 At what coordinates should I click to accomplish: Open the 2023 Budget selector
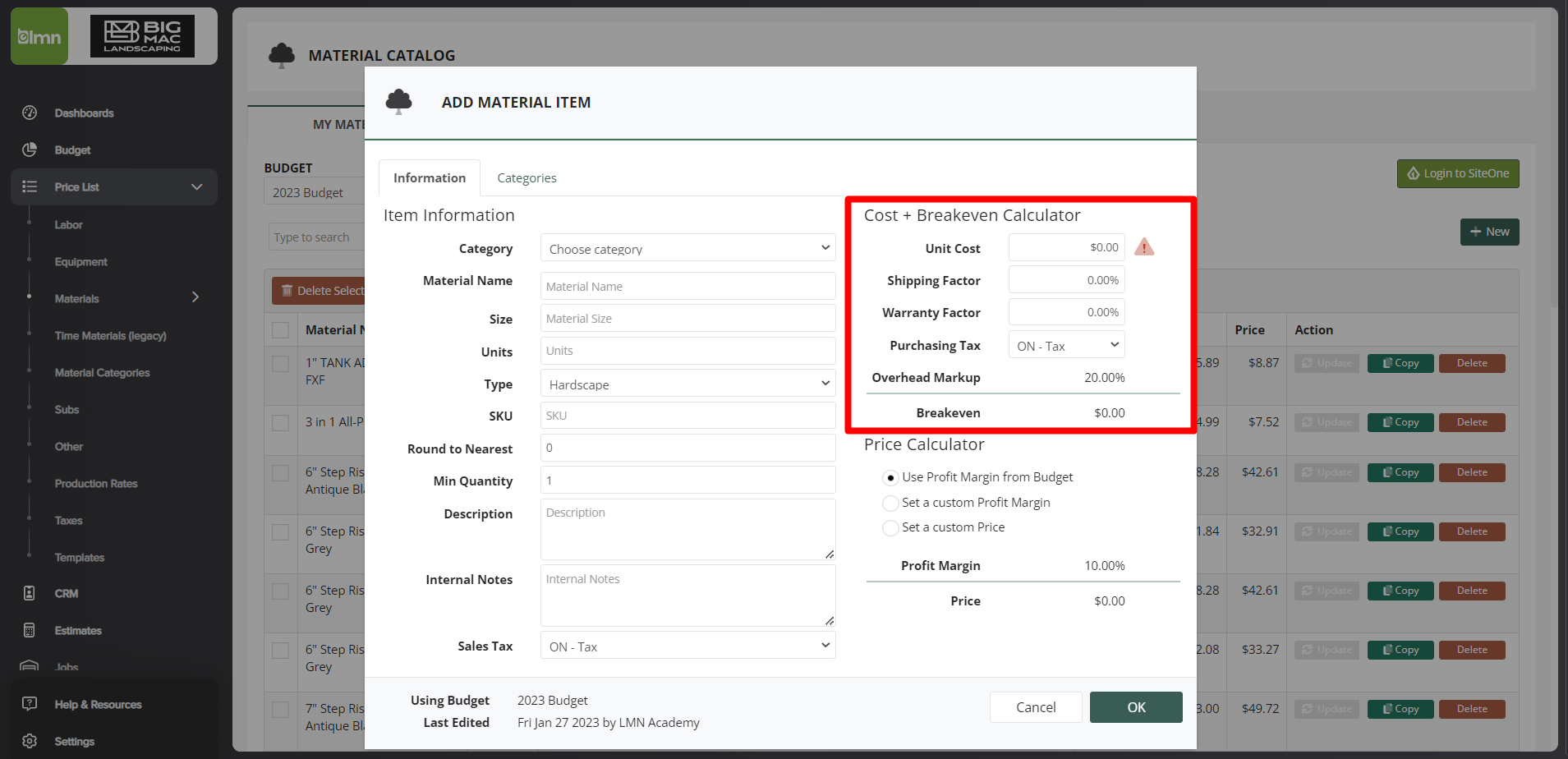coord(316,192)
